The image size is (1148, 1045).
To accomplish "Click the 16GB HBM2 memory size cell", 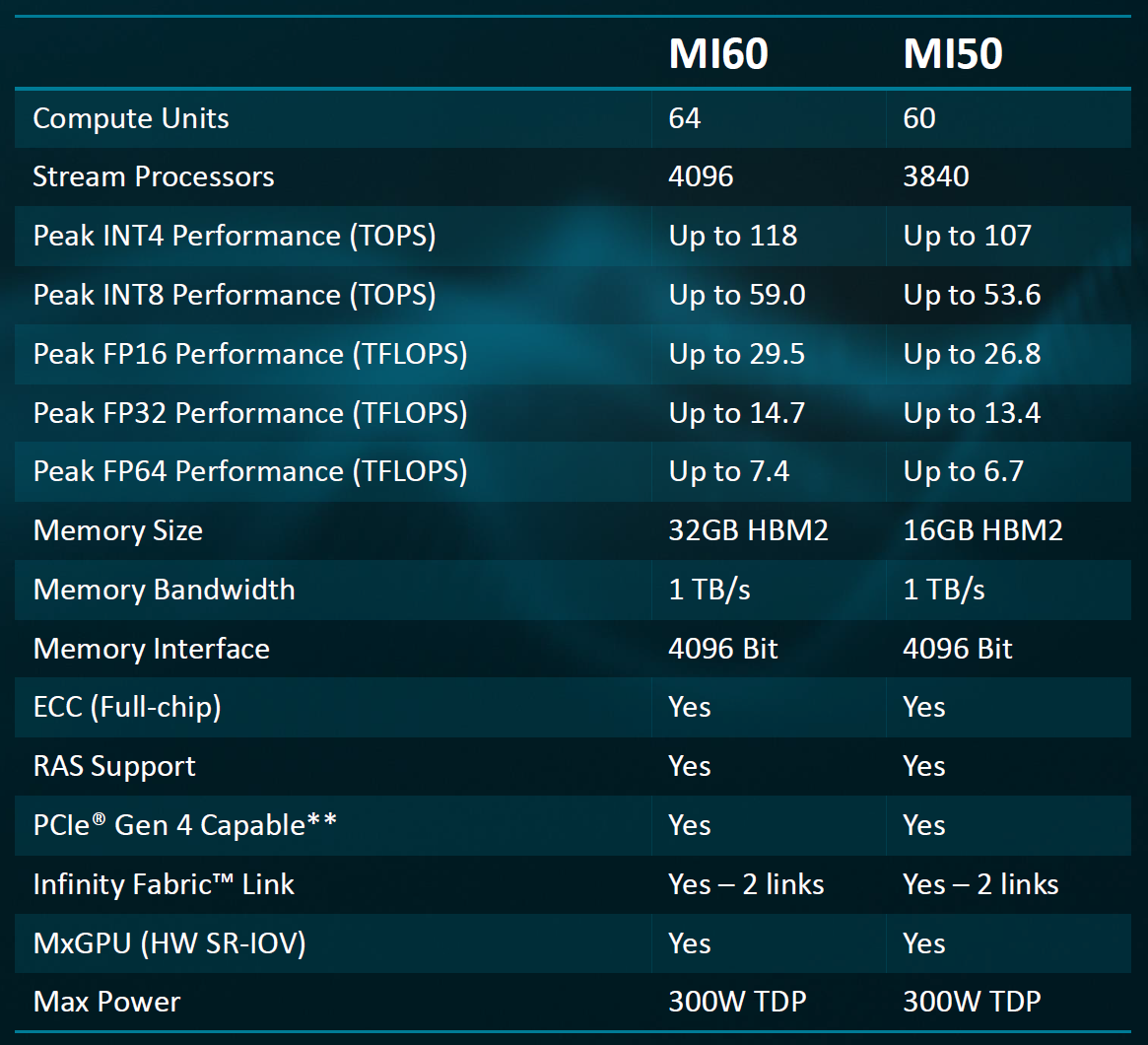I will coord(982,530).
